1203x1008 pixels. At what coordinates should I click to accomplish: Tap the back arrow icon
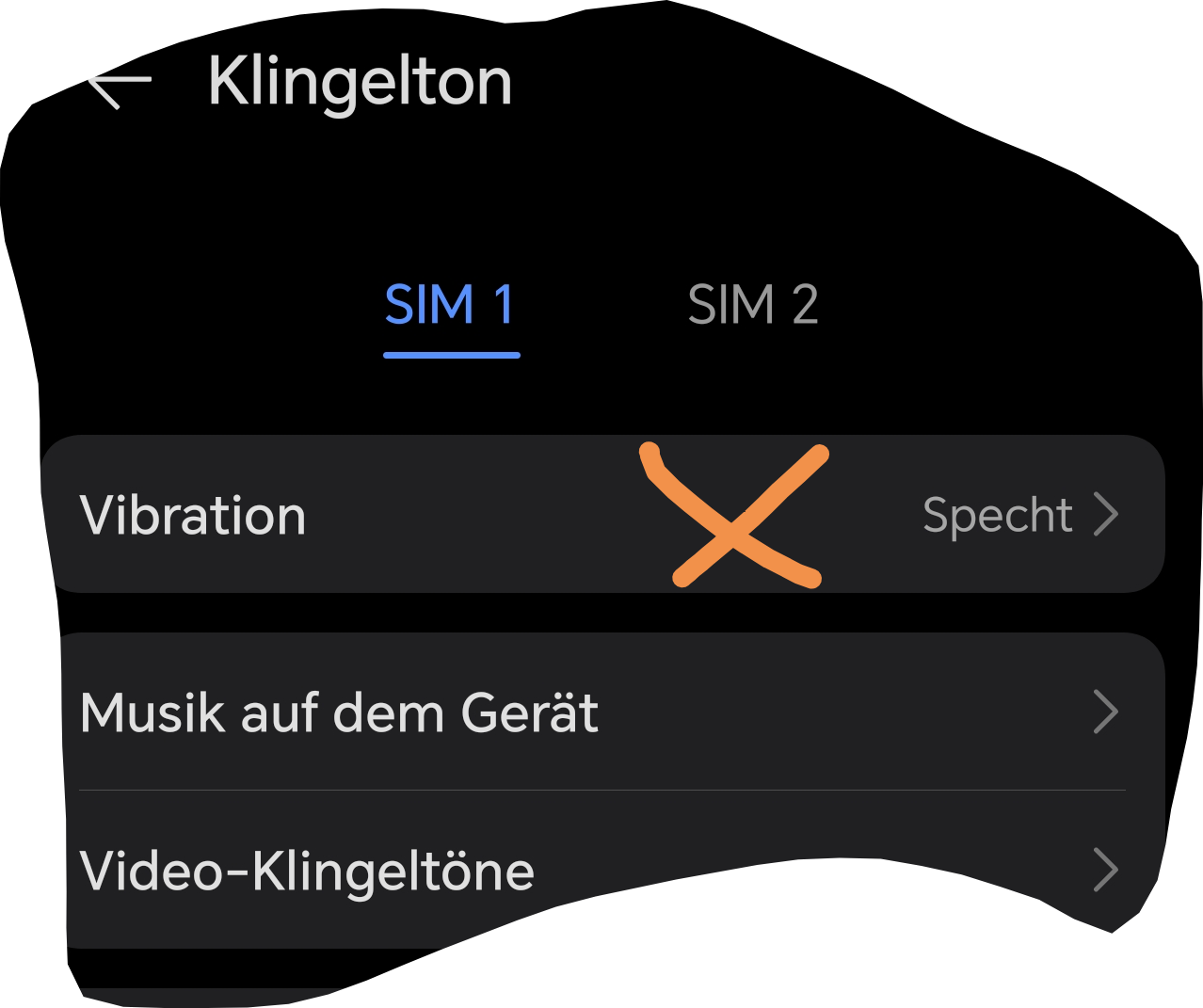point(120,90)
